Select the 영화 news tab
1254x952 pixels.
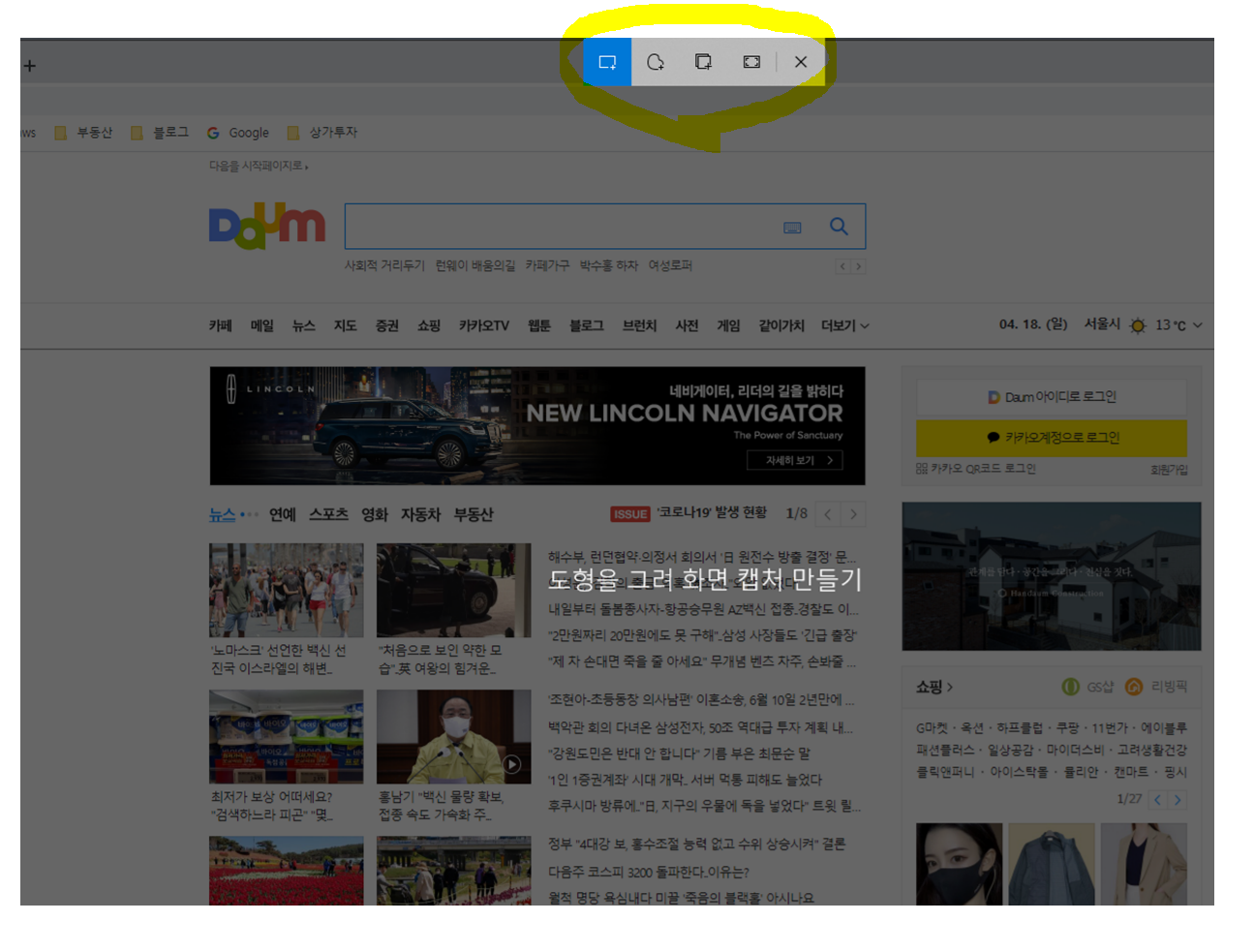point(375,514)
